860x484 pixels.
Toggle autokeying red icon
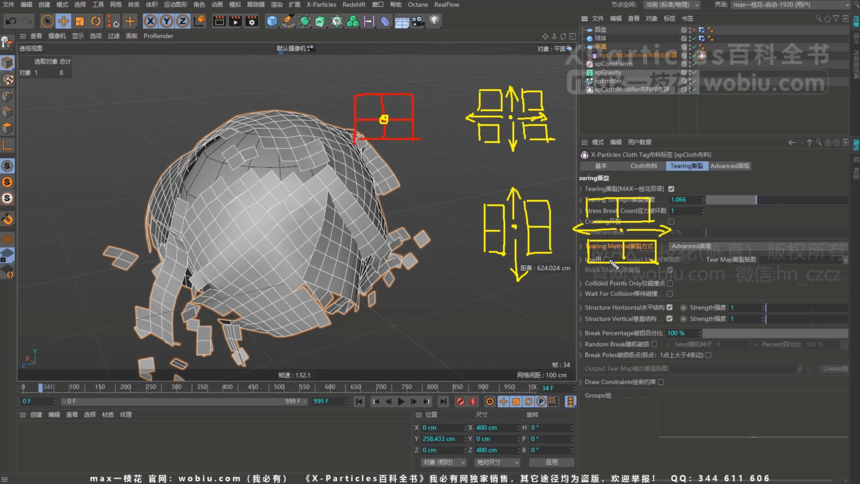pos(473,402)
